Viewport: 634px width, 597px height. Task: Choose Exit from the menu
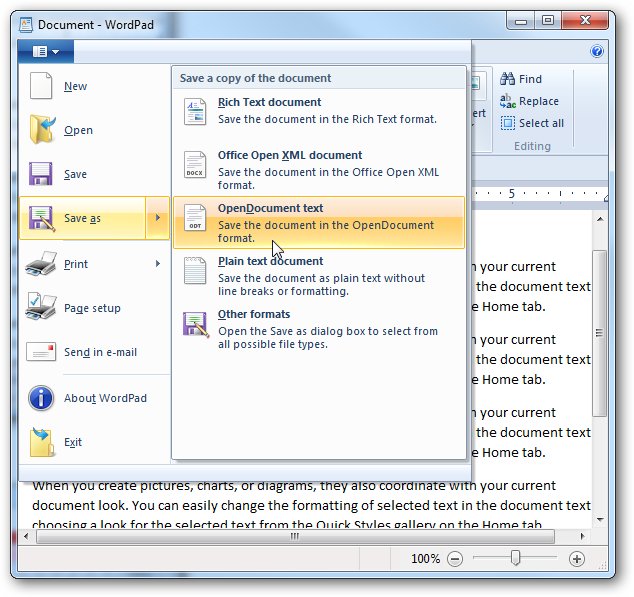coord(95,442)
